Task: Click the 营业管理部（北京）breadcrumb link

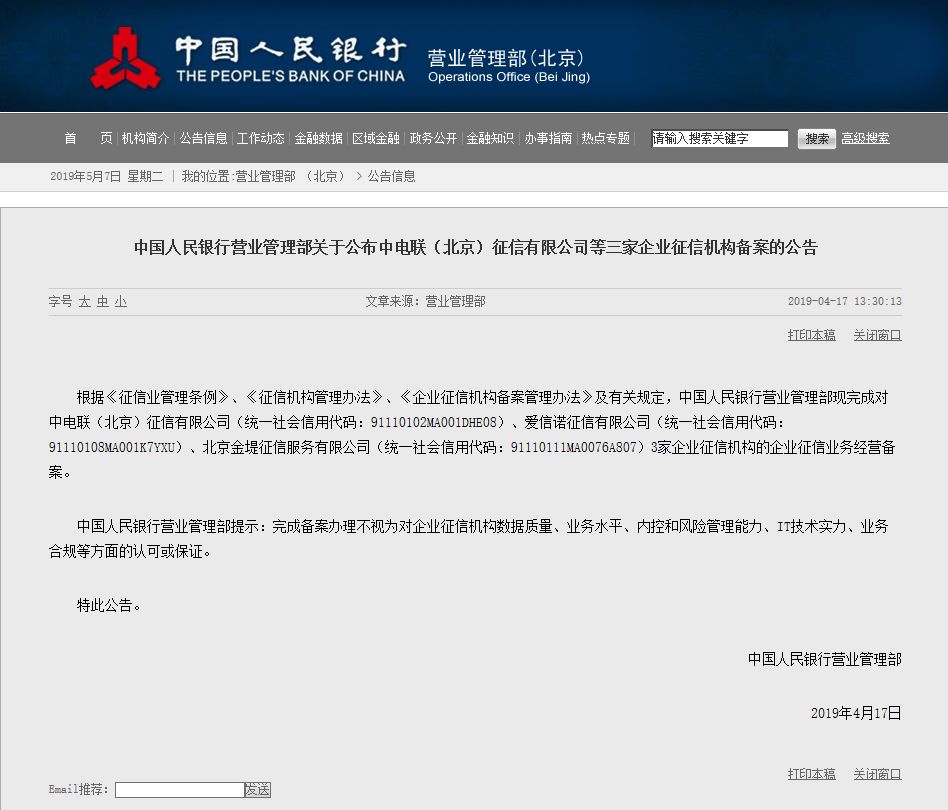Action: coord(290,176)
